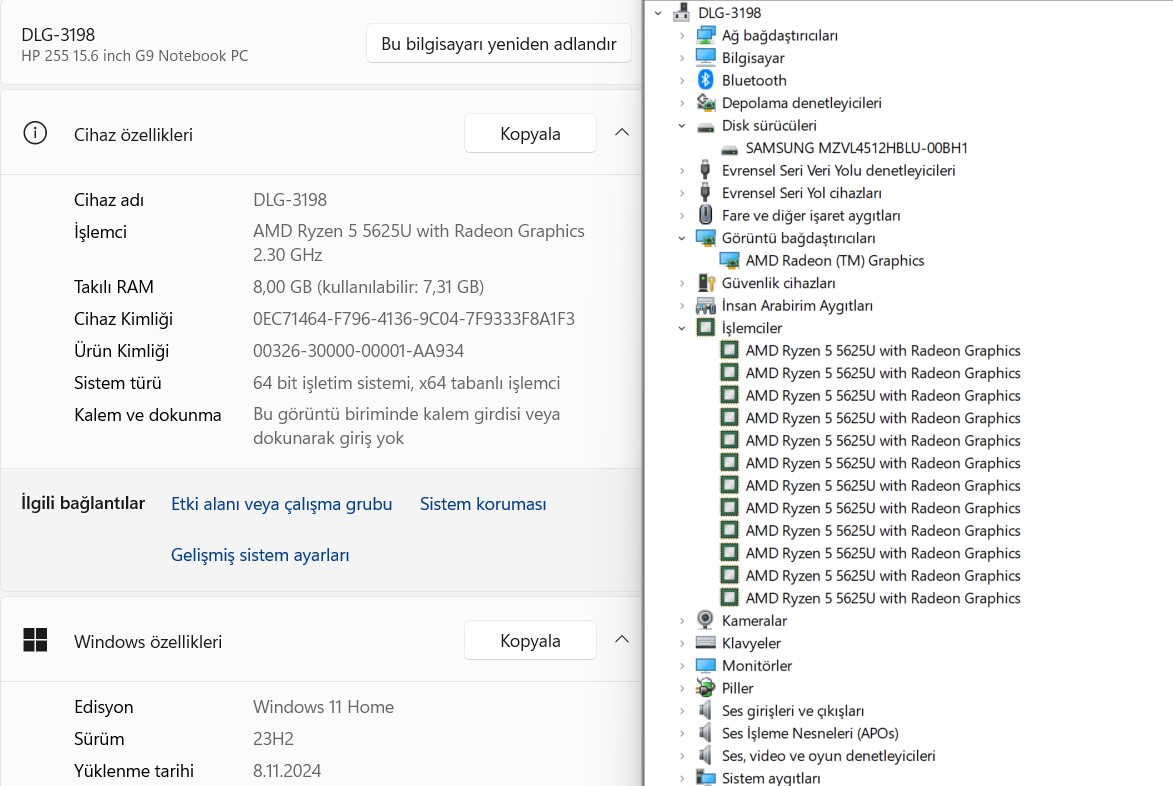
Task: Click the Evrensel Seri Veri Yolu denetleyicileri icon
Action: point(705,170)
